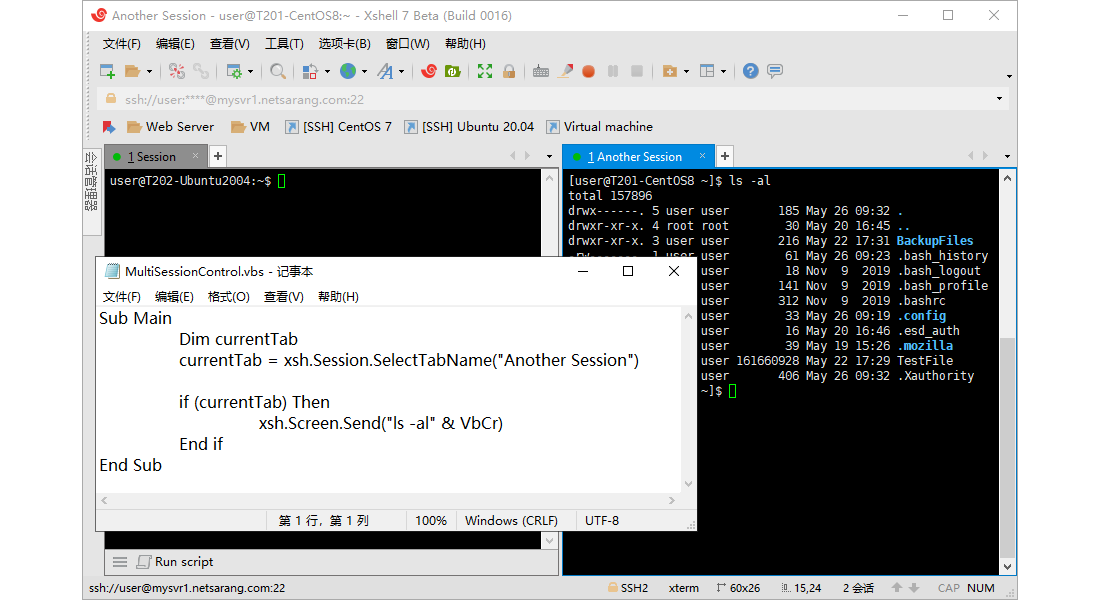Open the right pane tab list dropdown
This screenshot has height=600, width=1100.
pos(1007,156)
